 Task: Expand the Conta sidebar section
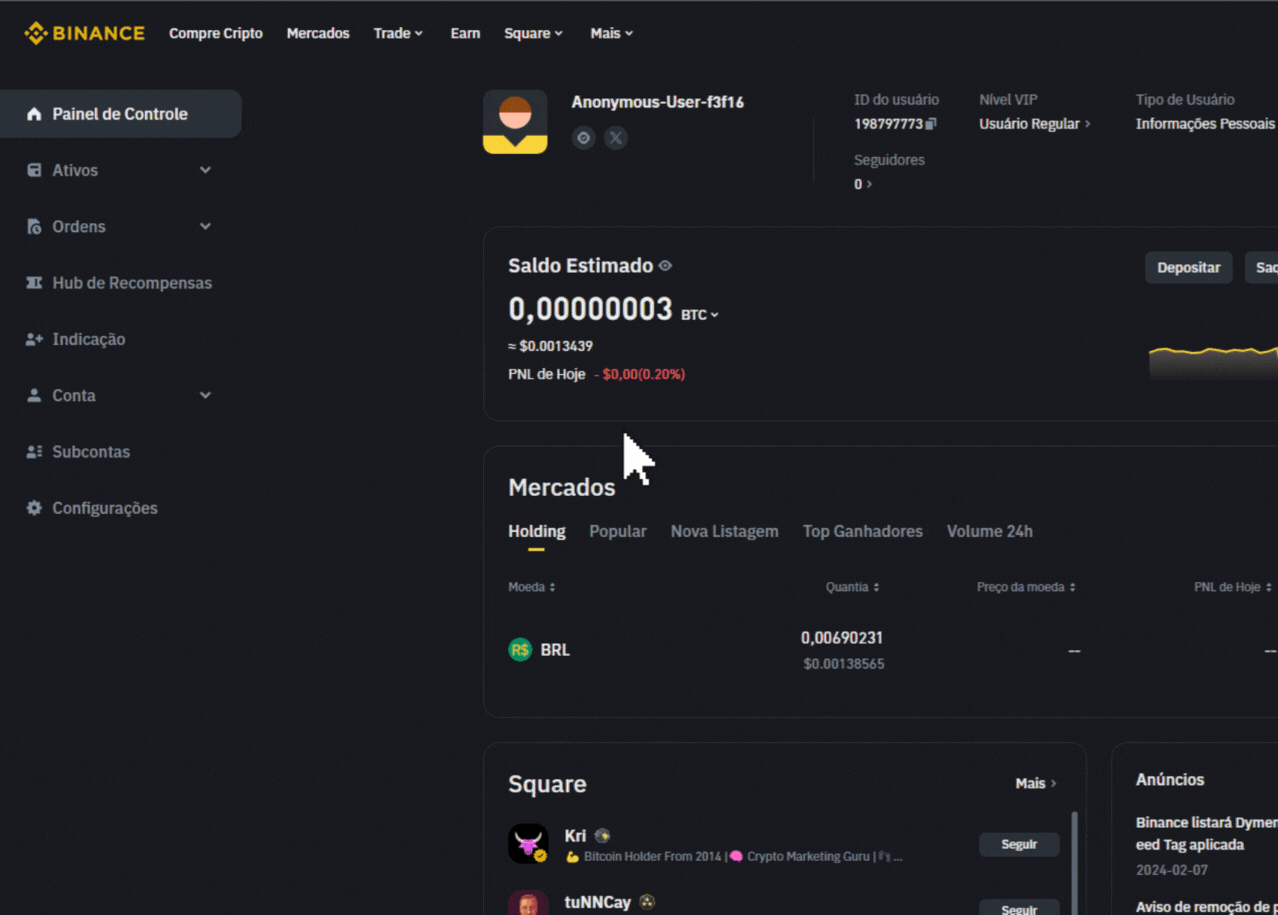tap(205, 396)
